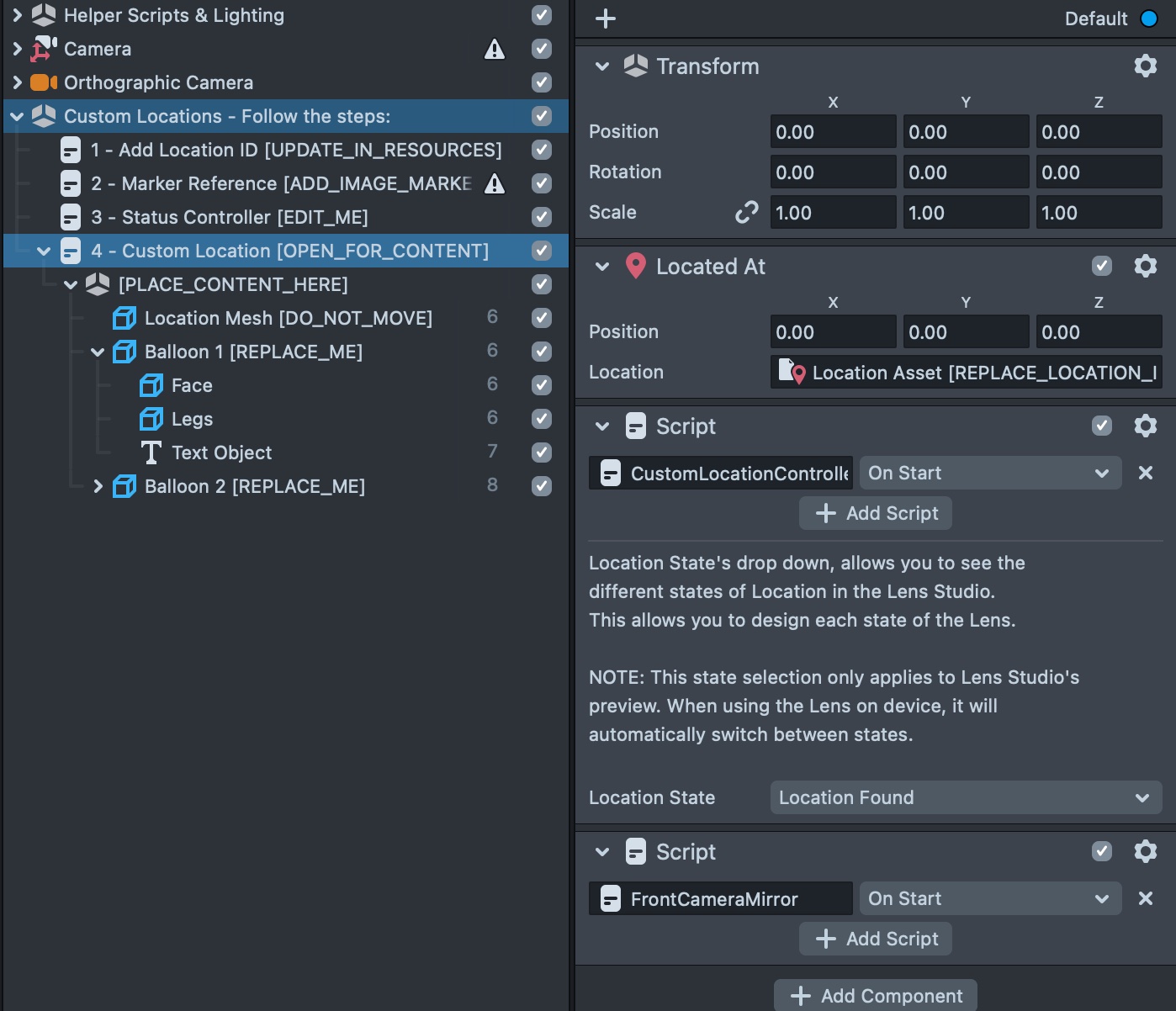Expand Balloon 2 in the hierarchy

click(98, 486)
